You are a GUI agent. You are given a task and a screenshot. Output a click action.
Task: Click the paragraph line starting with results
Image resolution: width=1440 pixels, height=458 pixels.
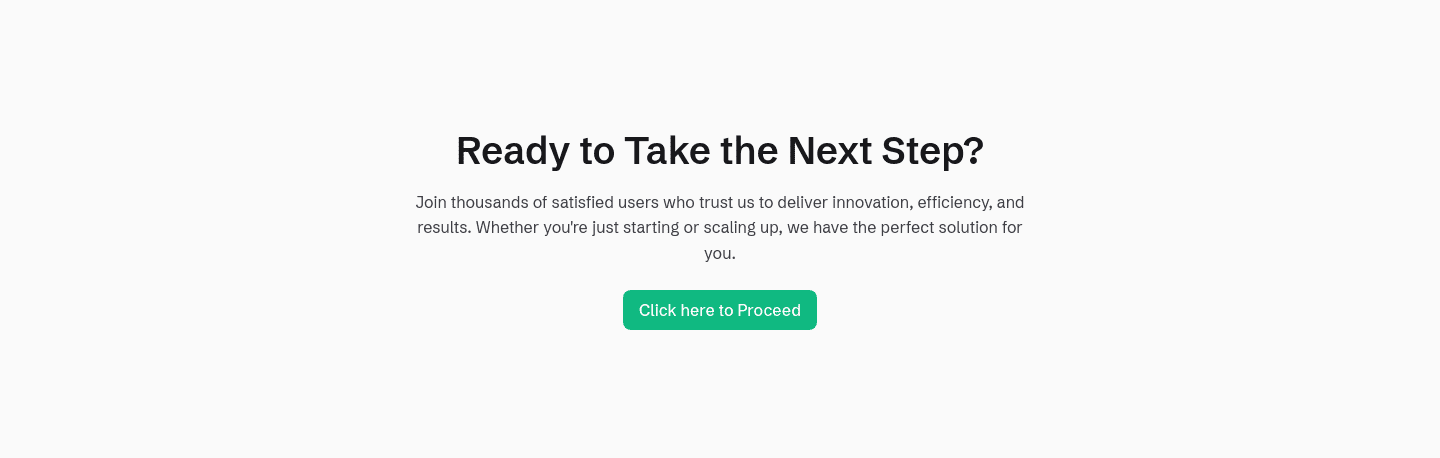720,228
